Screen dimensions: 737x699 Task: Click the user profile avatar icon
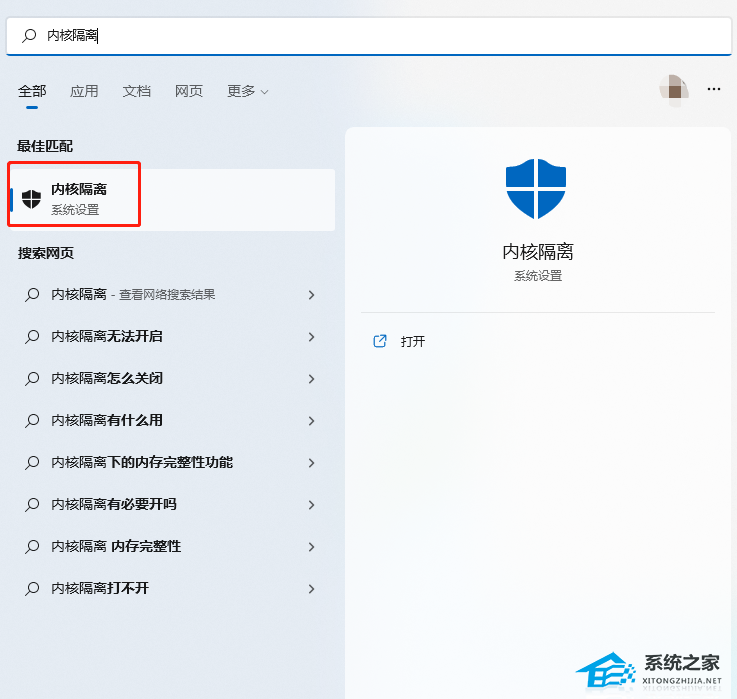point(674,89)
